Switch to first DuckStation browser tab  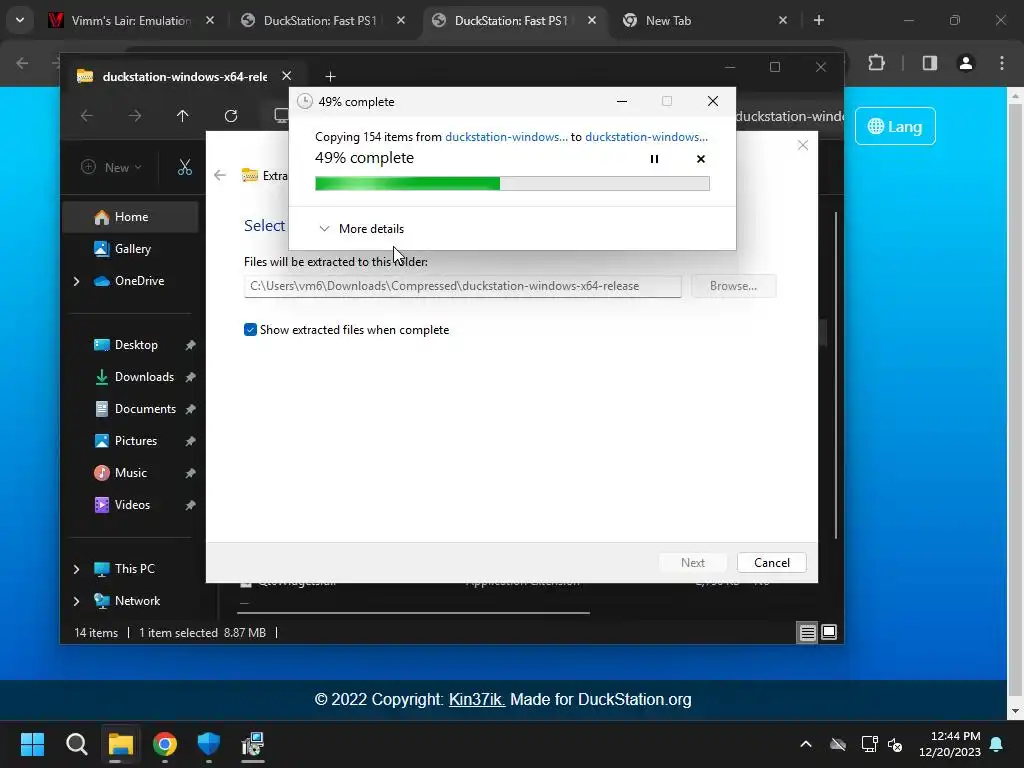pos(320,20)
